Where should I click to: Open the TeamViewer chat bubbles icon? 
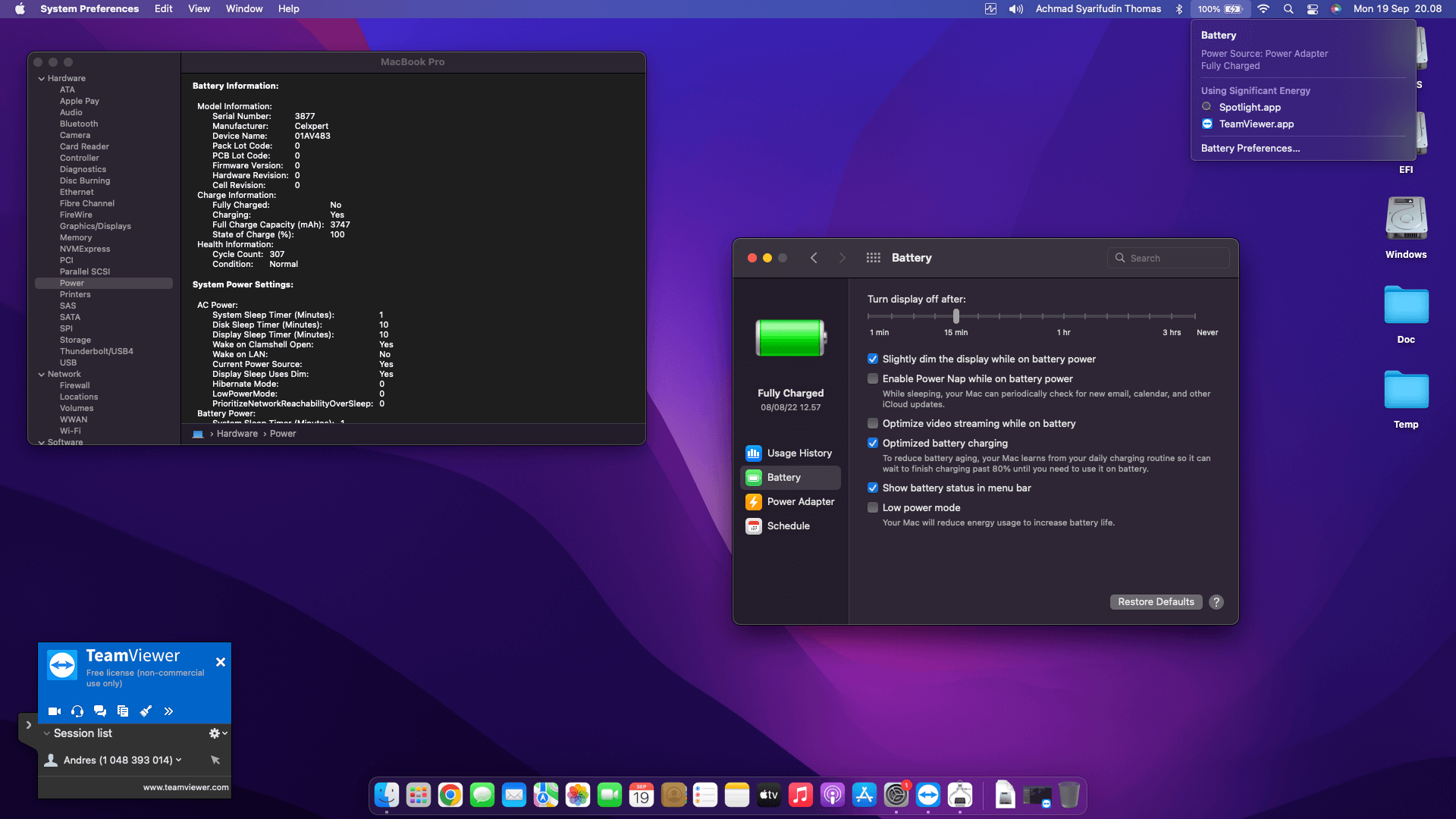coord(100,711)
